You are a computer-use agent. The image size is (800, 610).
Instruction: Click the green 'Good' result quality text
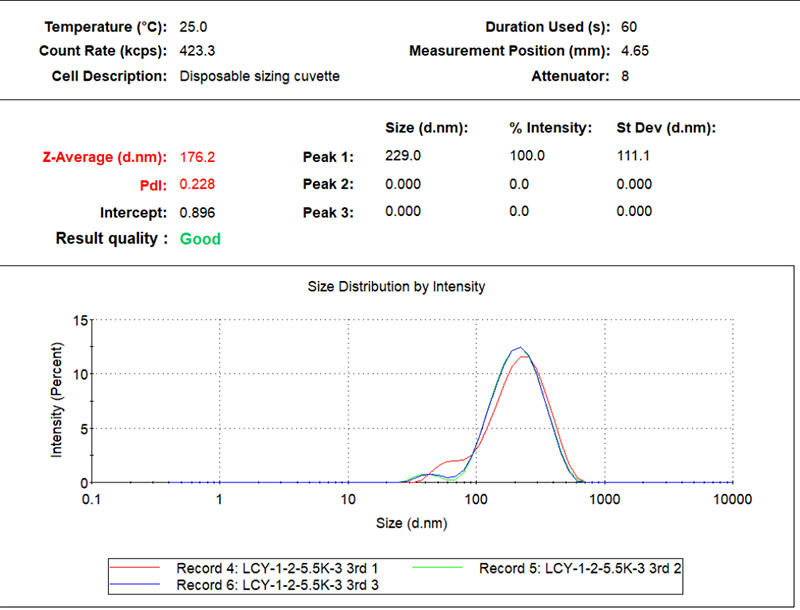(x=200, y=239)
